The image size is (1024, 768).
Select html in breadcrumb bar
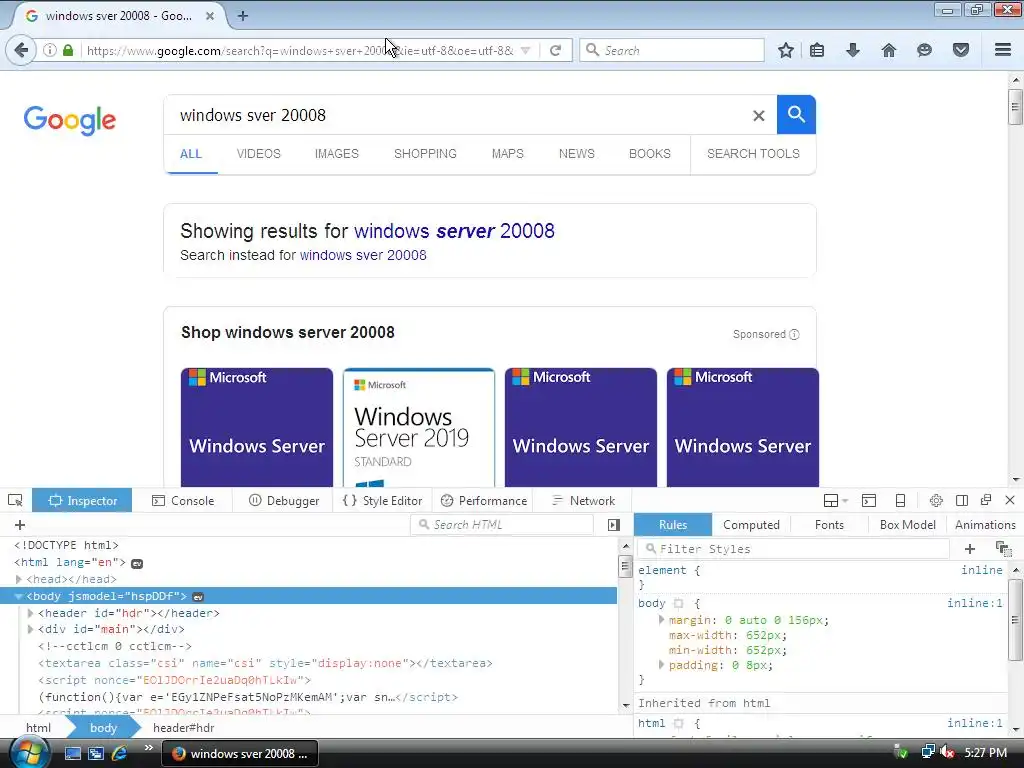tap(38, 728)
